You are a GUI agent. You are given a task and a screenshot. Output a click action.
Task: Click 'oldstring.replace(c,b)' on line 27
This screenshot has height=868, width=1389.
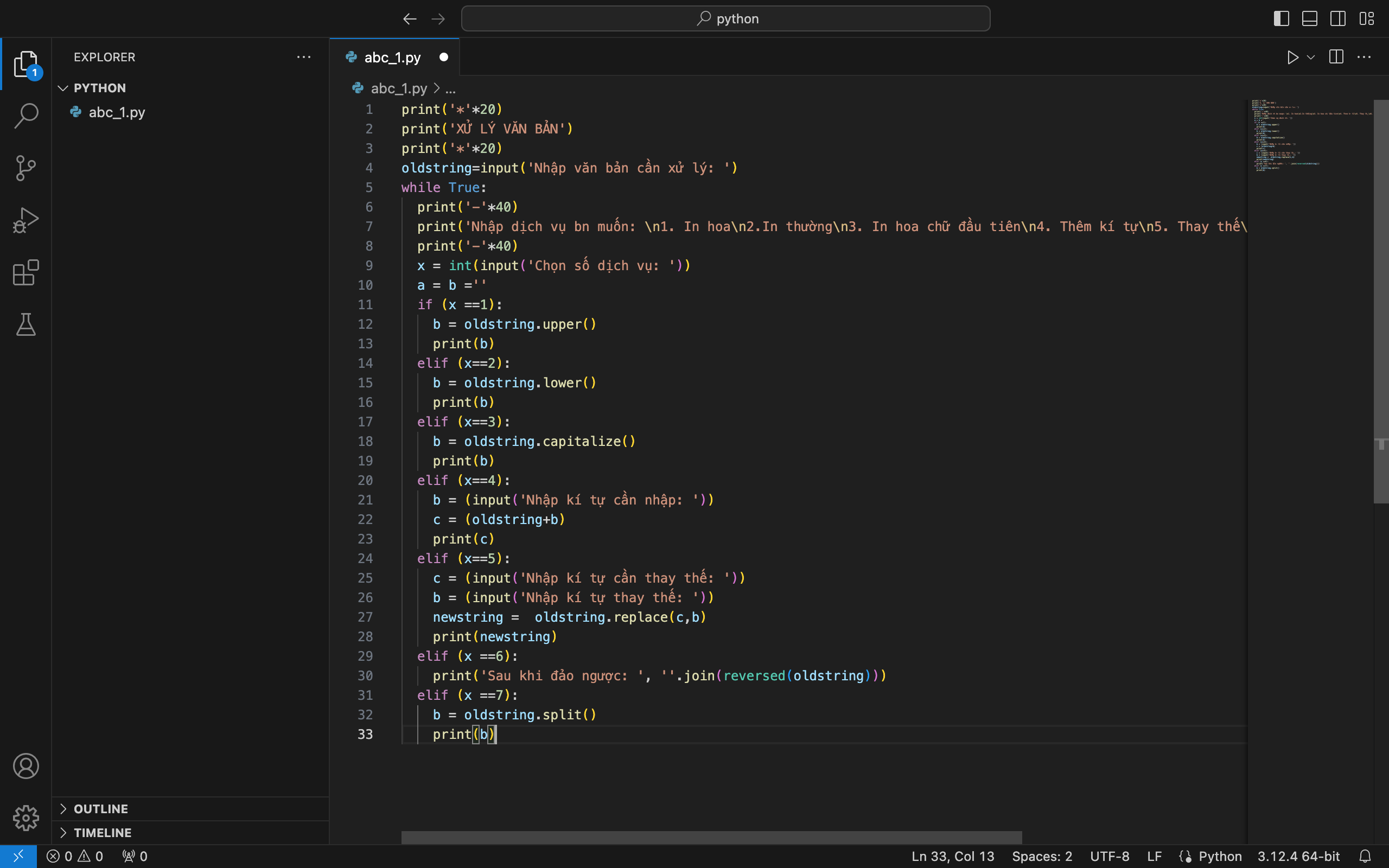point(620,617)
